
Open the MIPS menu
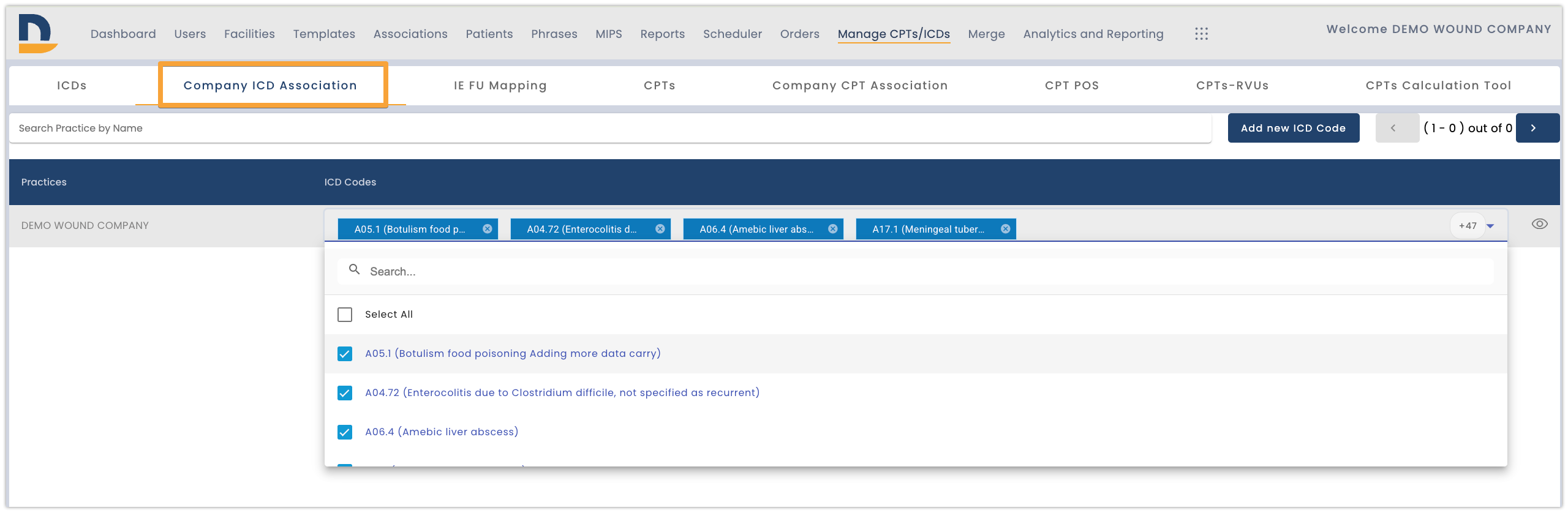click(609, 34)
